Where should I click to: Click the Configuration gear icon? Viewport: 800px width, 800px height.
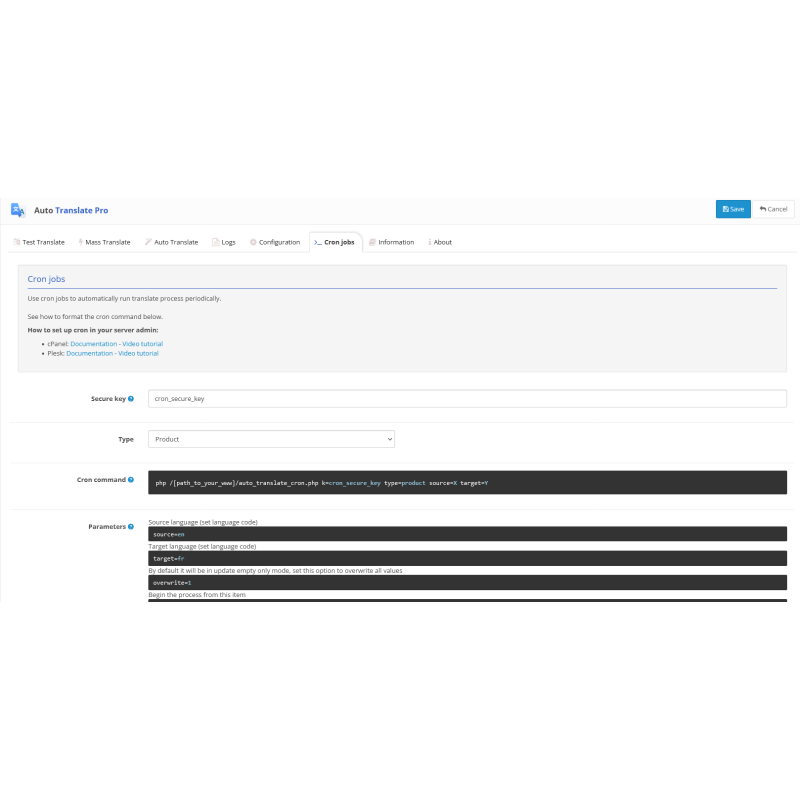click(x=252, y=241)
